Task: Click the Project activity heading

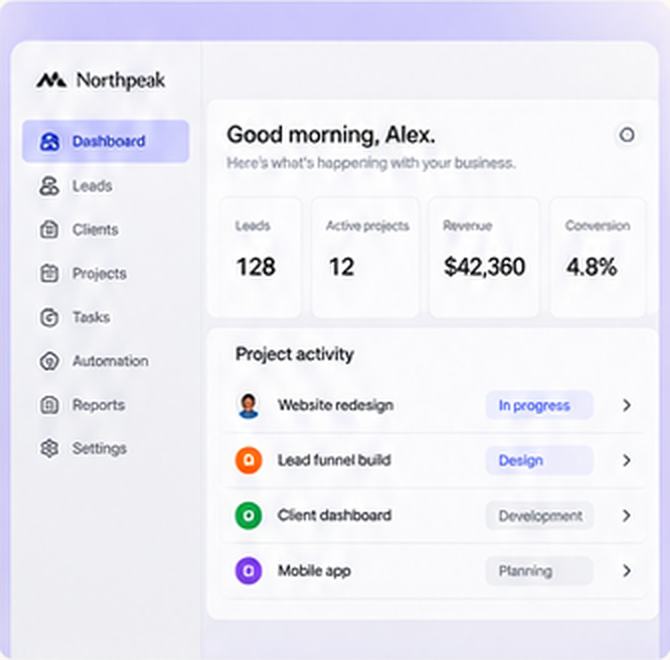Action: [x=295, y=355]
